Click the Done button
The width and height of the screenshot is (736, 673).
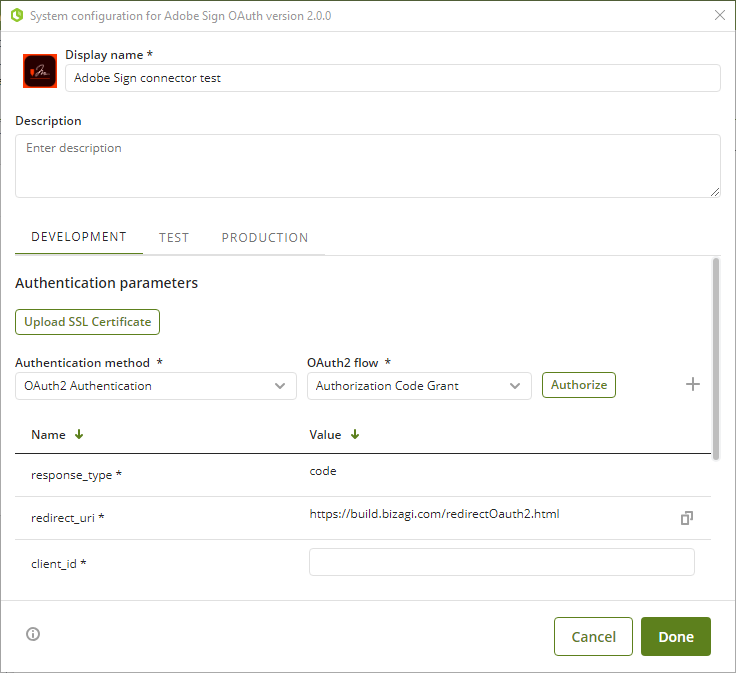[x=676, y=636]
